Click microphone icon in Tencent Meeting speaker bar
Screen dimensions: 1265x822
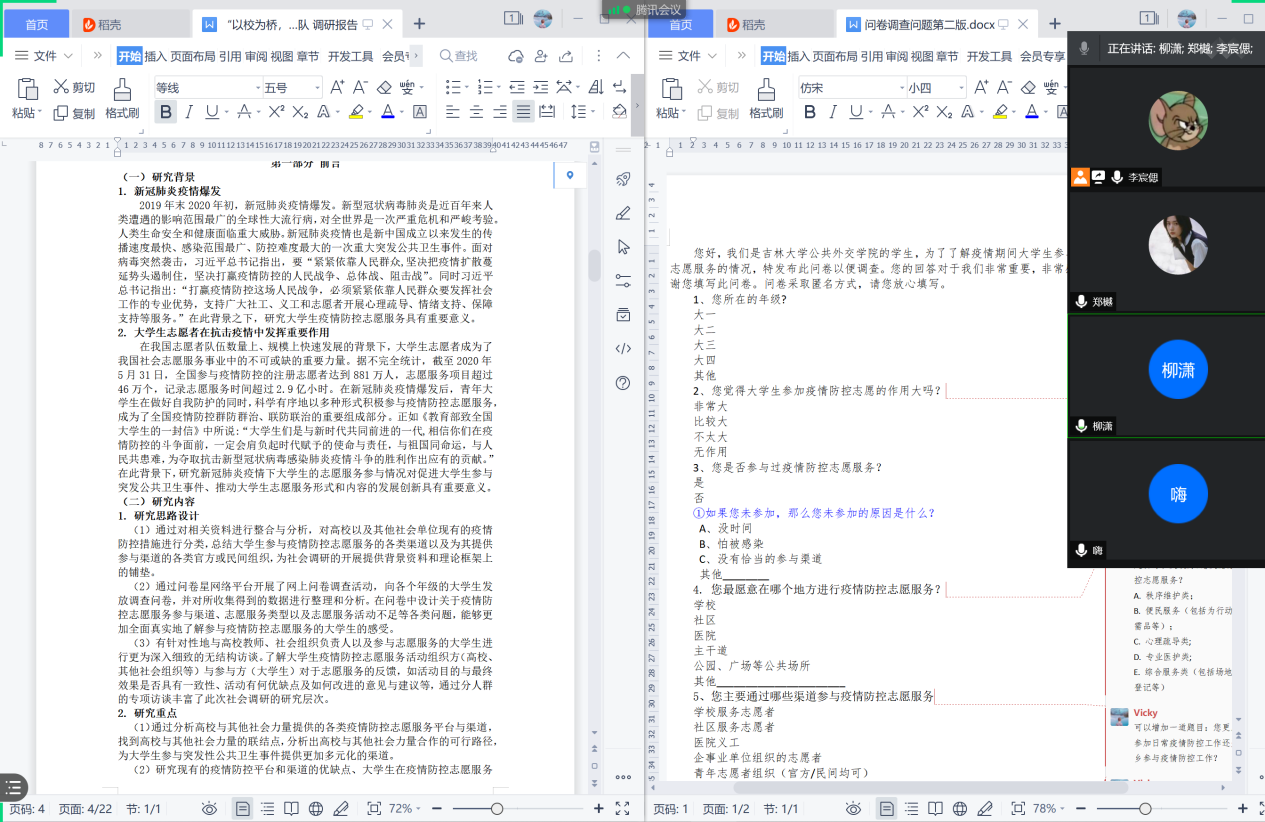pos(1084,48)
